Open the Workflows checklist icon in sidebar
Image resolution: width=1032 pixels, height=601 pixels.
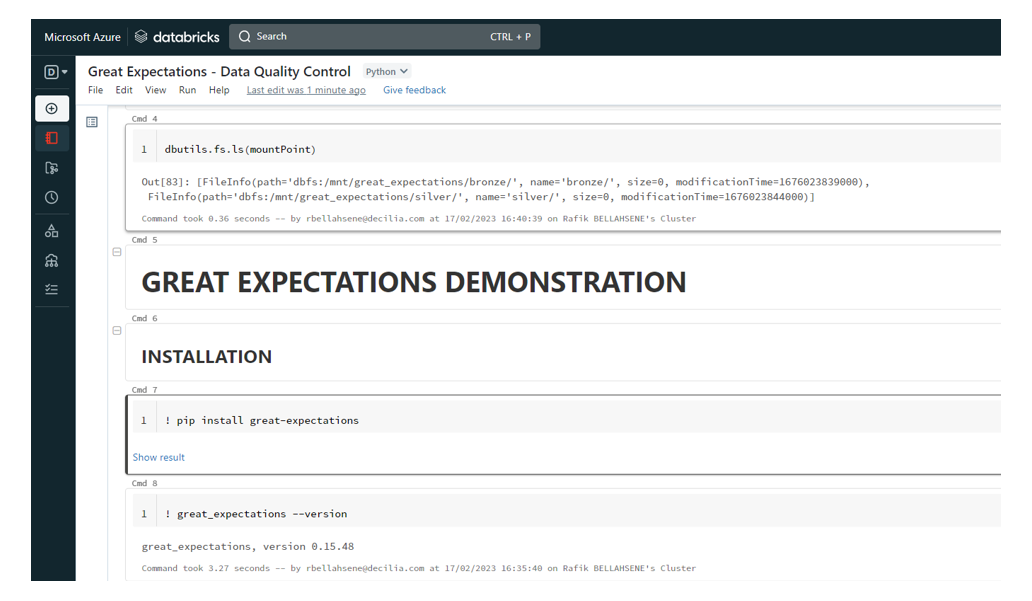click(x=52, y=290)
